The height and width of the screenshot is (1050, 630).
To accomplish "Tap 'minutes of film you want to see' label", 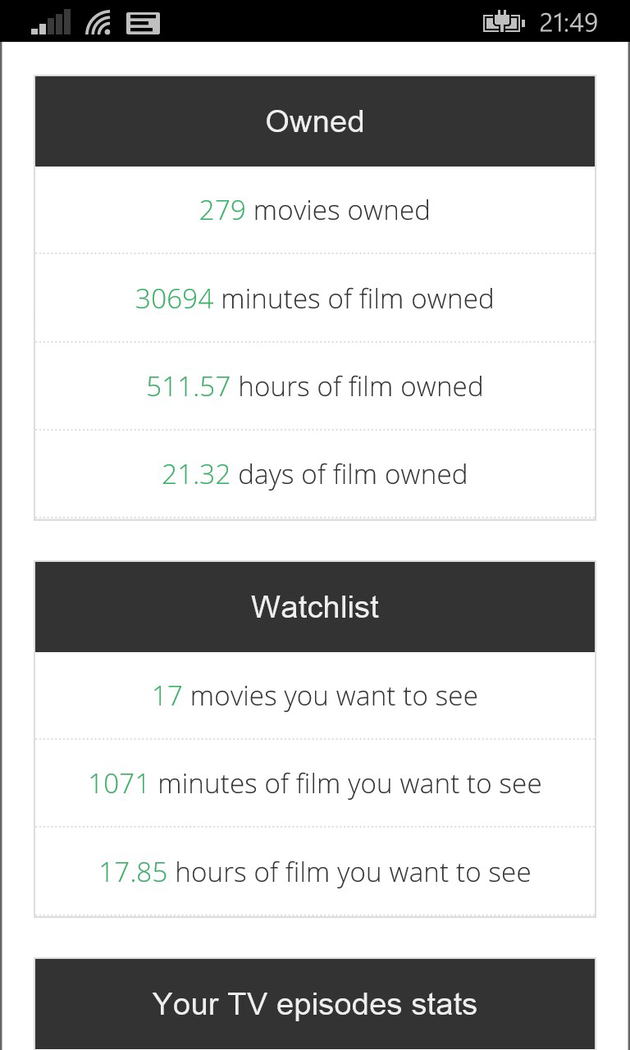I will (349, 783).
